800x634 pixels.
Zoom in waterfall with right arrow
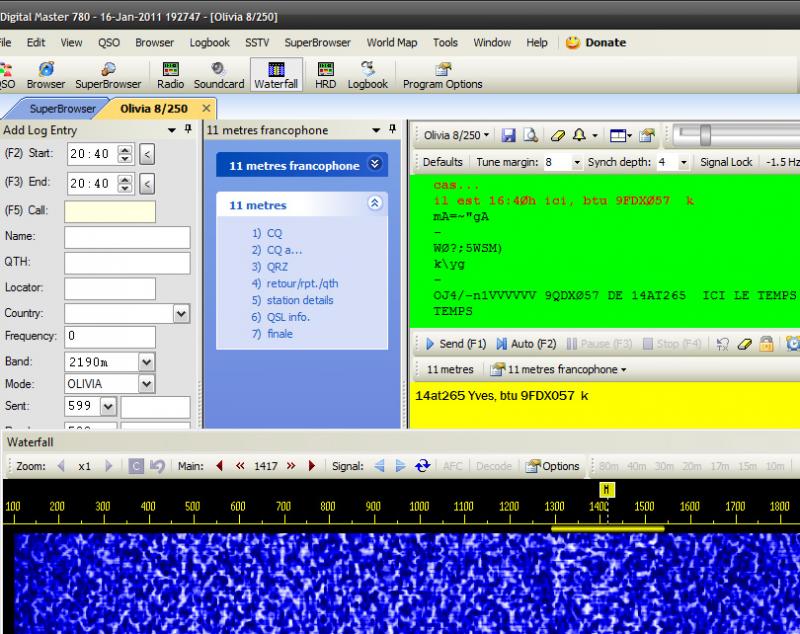pos(108,466)
